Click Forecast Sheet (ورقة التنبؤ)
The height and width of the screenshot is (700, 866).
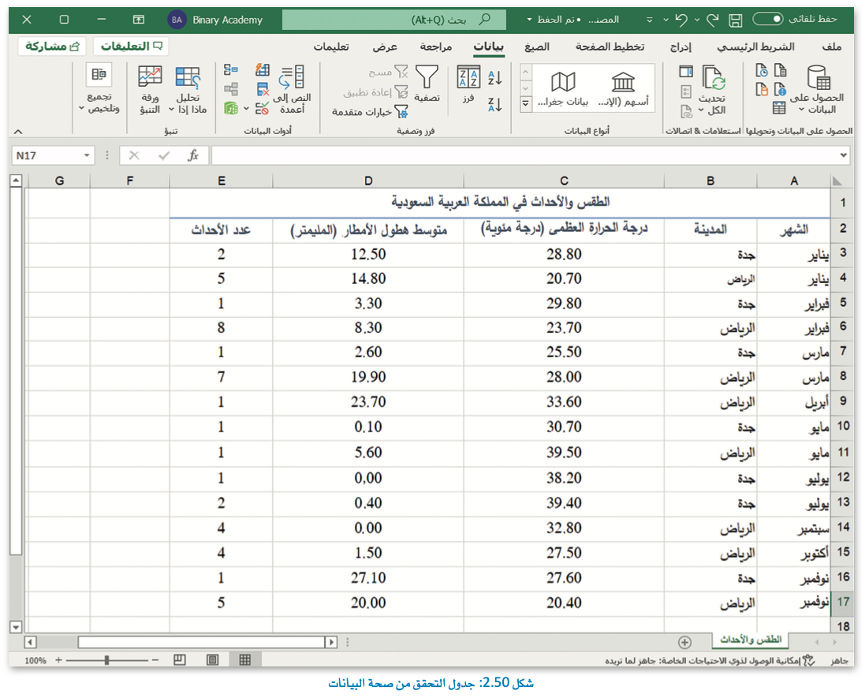(150, 90)
